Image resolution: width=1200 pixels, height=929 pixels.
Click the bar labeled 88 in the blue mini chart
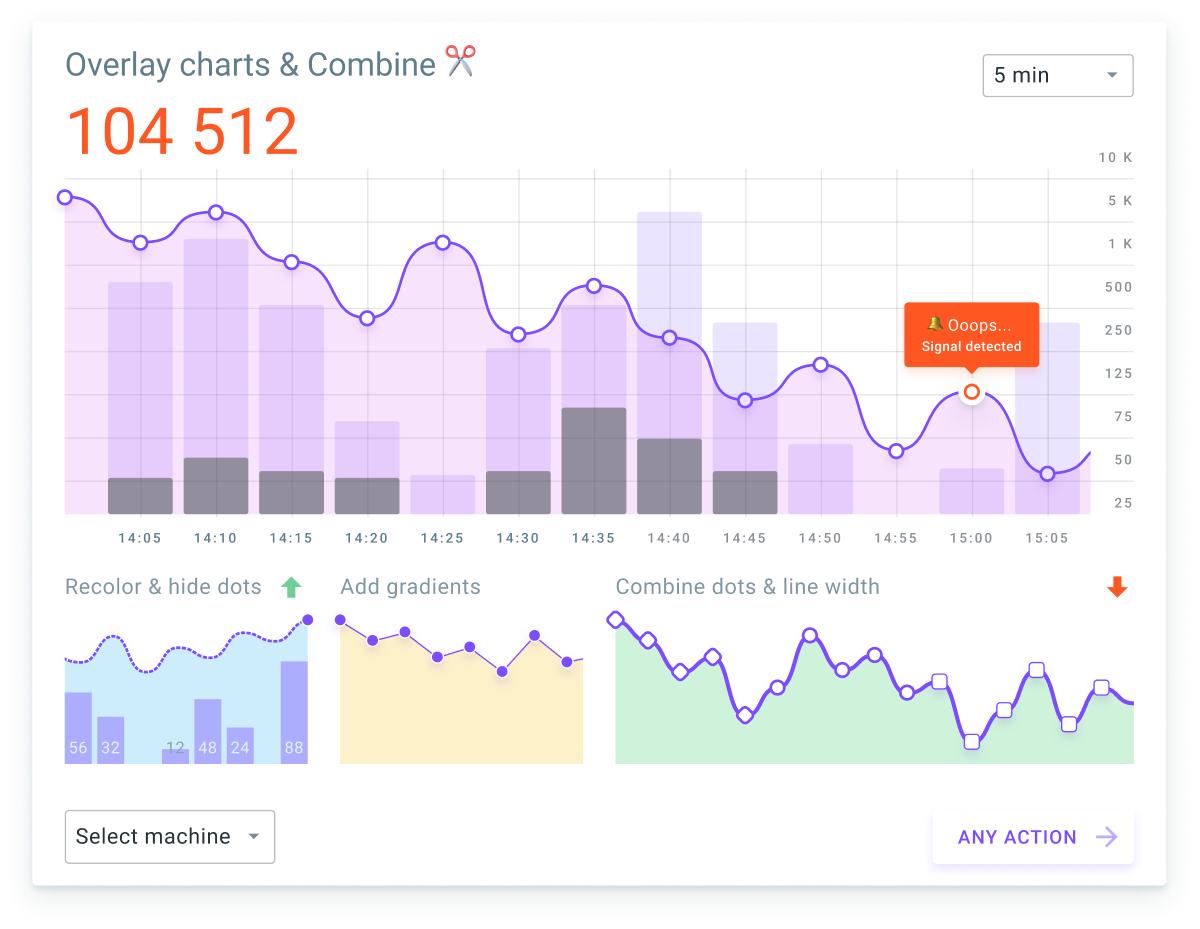click(294, 710)
